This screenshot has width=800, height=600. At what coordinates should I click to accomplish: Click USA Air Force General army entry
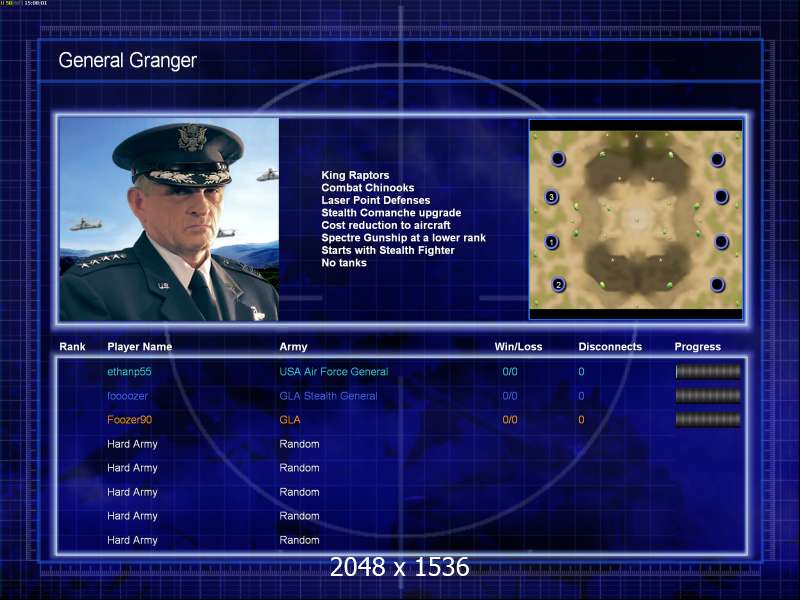pyautogui.click(x=334, y=372)
